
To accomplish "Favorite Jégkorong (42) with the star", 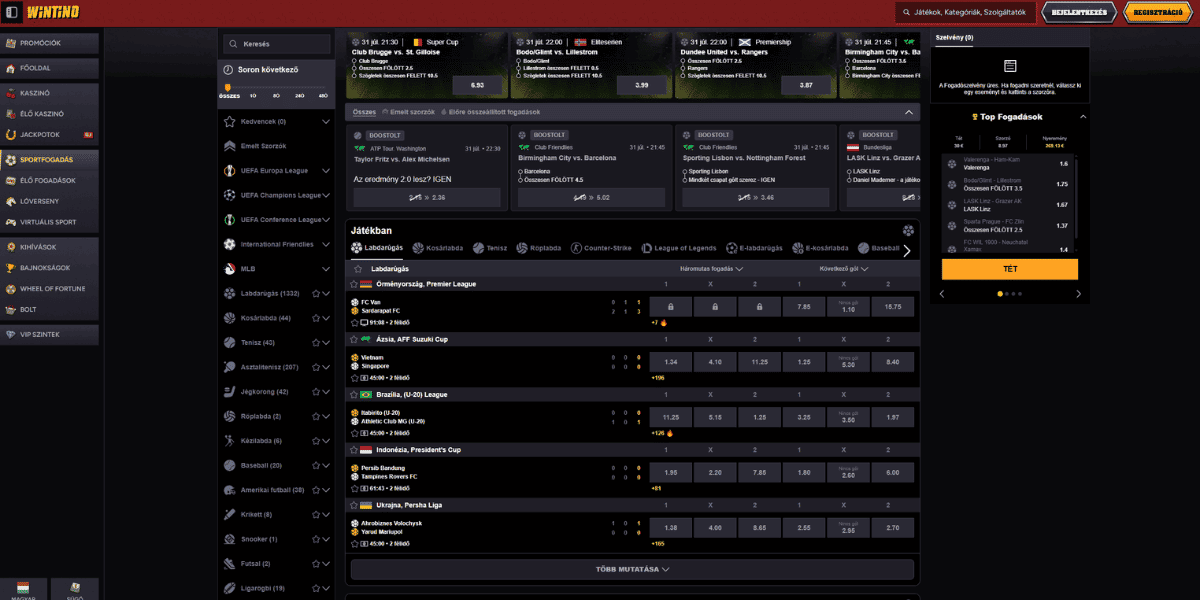I will click(315, 392).
